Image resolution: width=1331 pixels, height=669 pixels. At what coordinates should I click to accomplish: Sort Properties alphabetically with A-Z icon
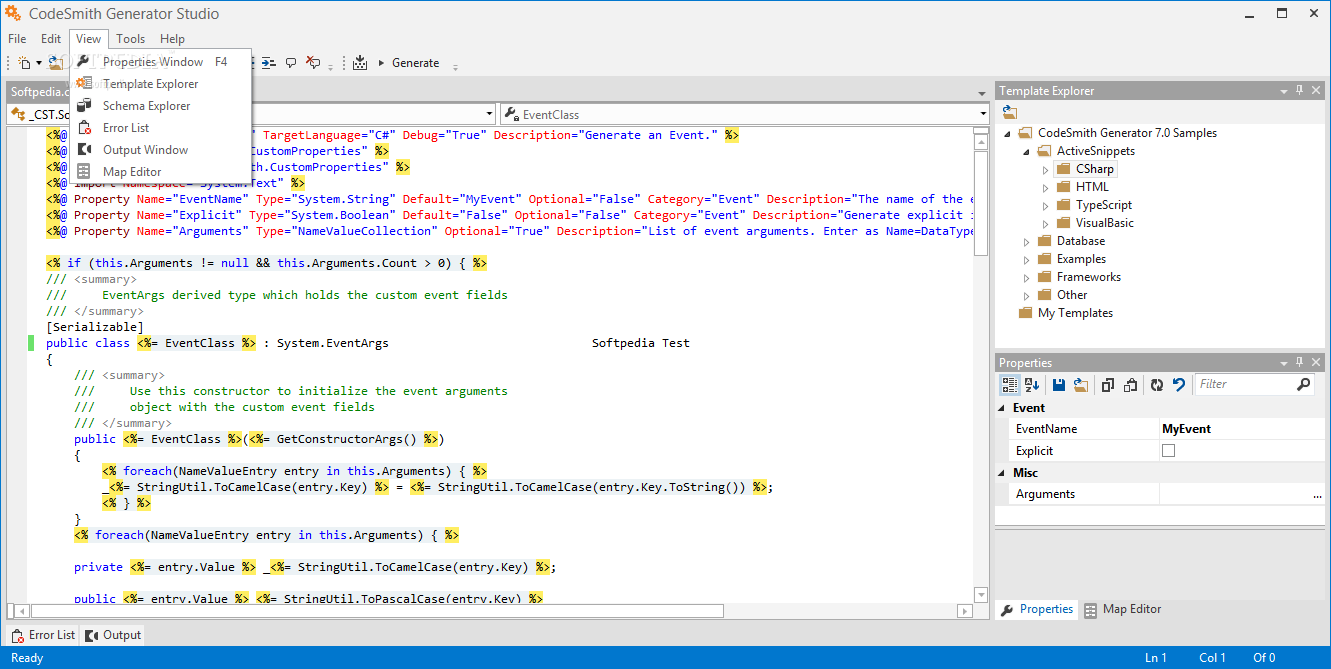1032,384
